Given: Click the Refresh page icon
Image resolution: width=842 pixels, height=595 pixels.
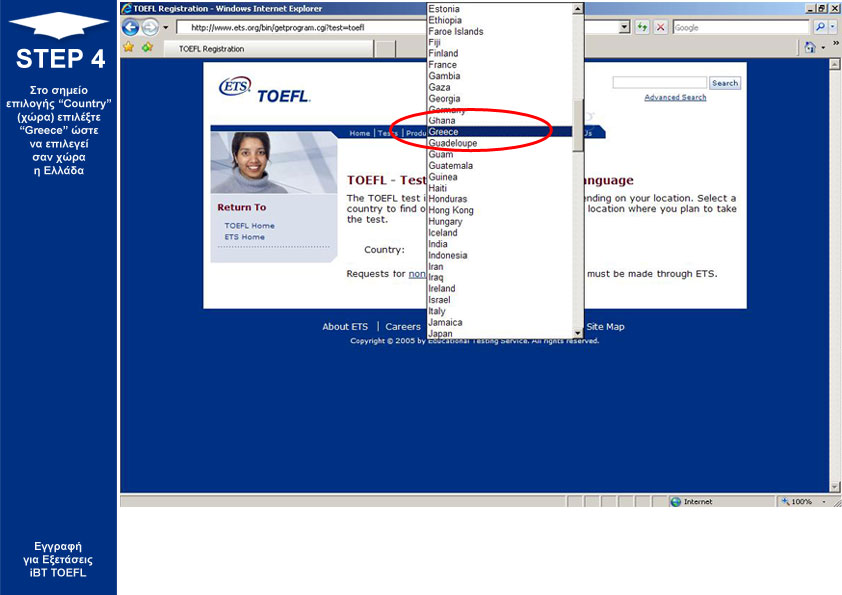Looking at the screenshot, I should tap(642, 27).
